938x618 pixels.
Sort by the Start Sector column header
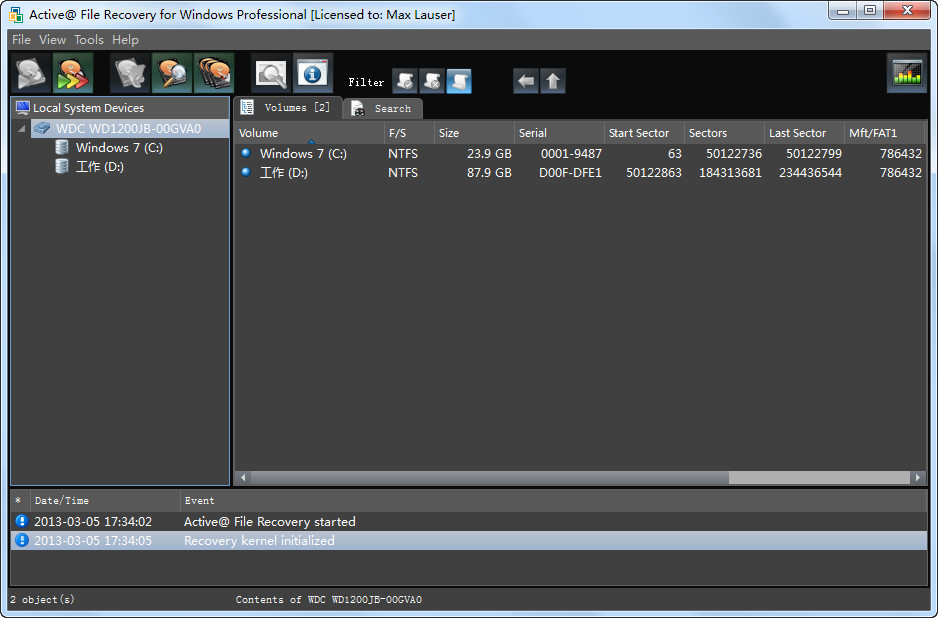[644, 133]
